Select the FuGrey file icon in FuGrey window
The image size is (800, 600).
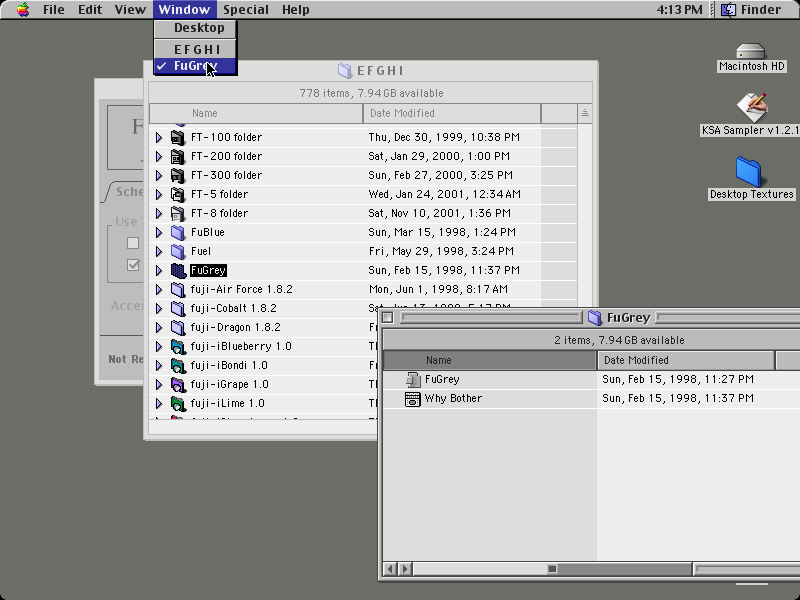click(413, 379)
